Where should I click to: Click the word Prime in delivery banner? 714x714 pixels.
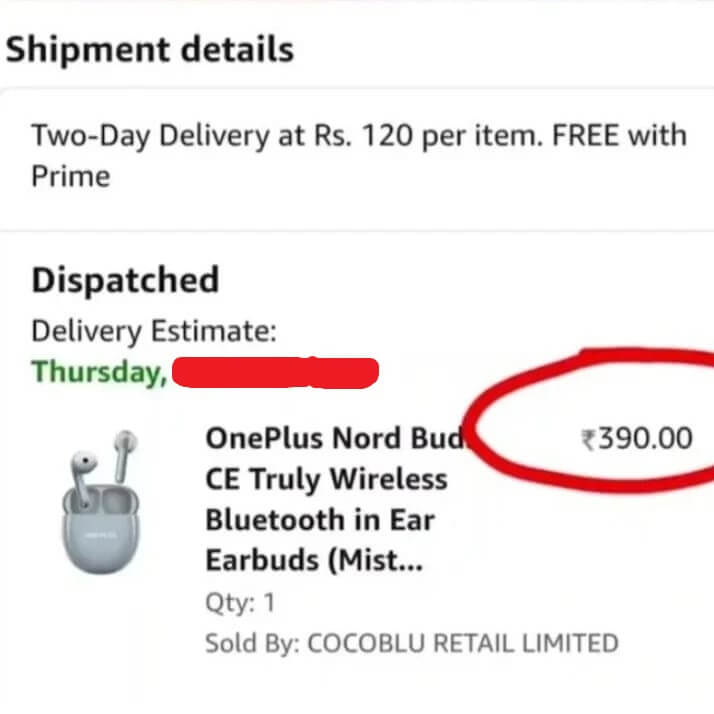click(x=70, y=177)
